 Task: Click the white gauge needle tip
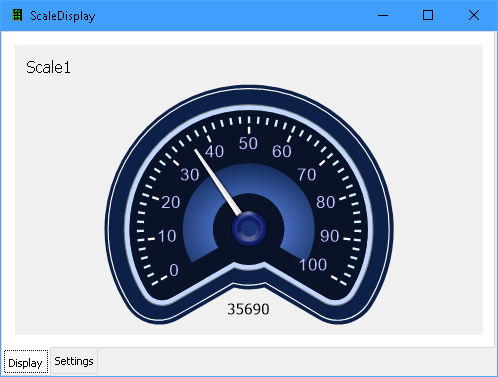click(x=196, y=151)
